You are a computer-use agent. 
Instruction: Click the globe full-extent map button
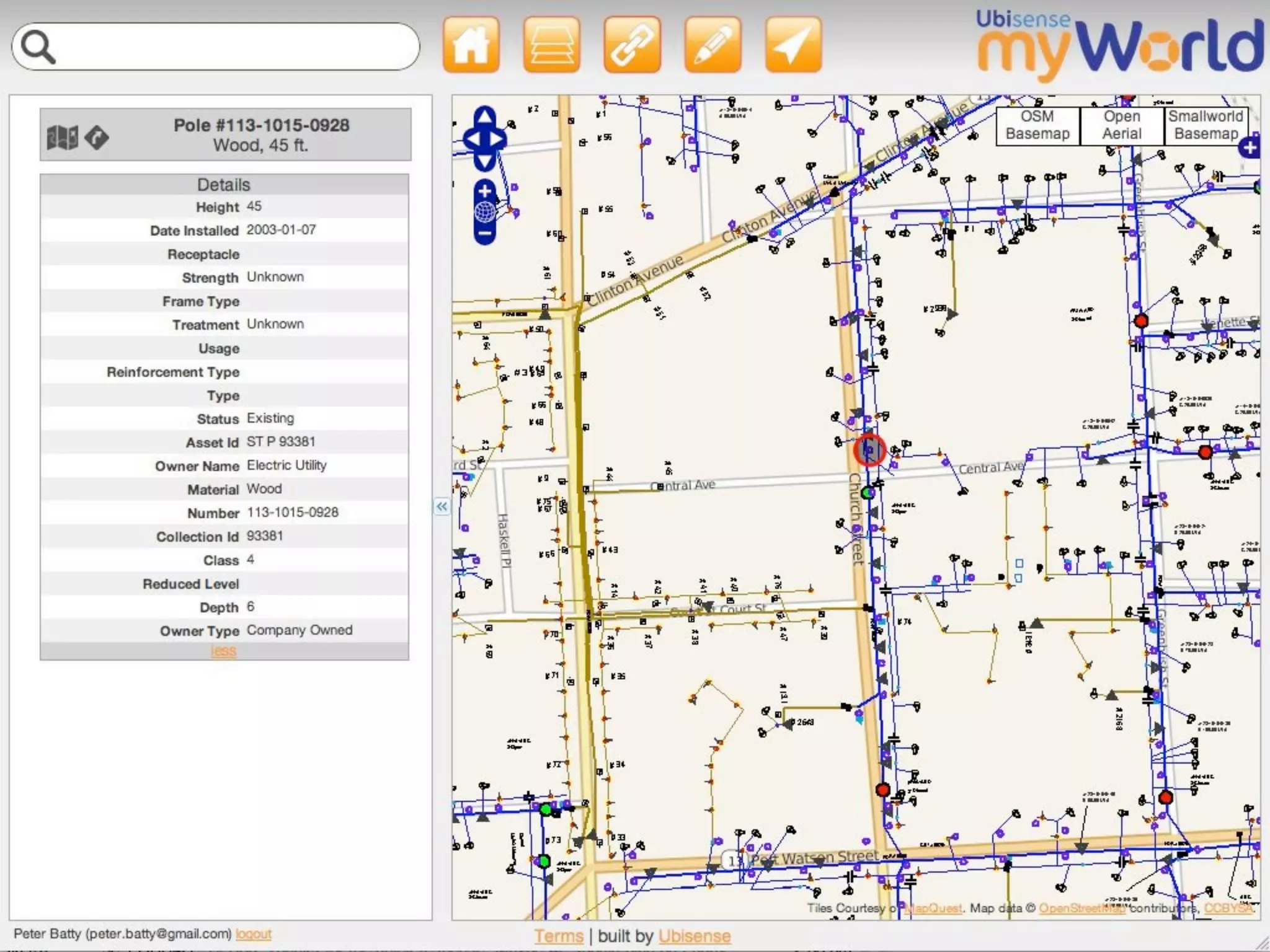[485, 213]
